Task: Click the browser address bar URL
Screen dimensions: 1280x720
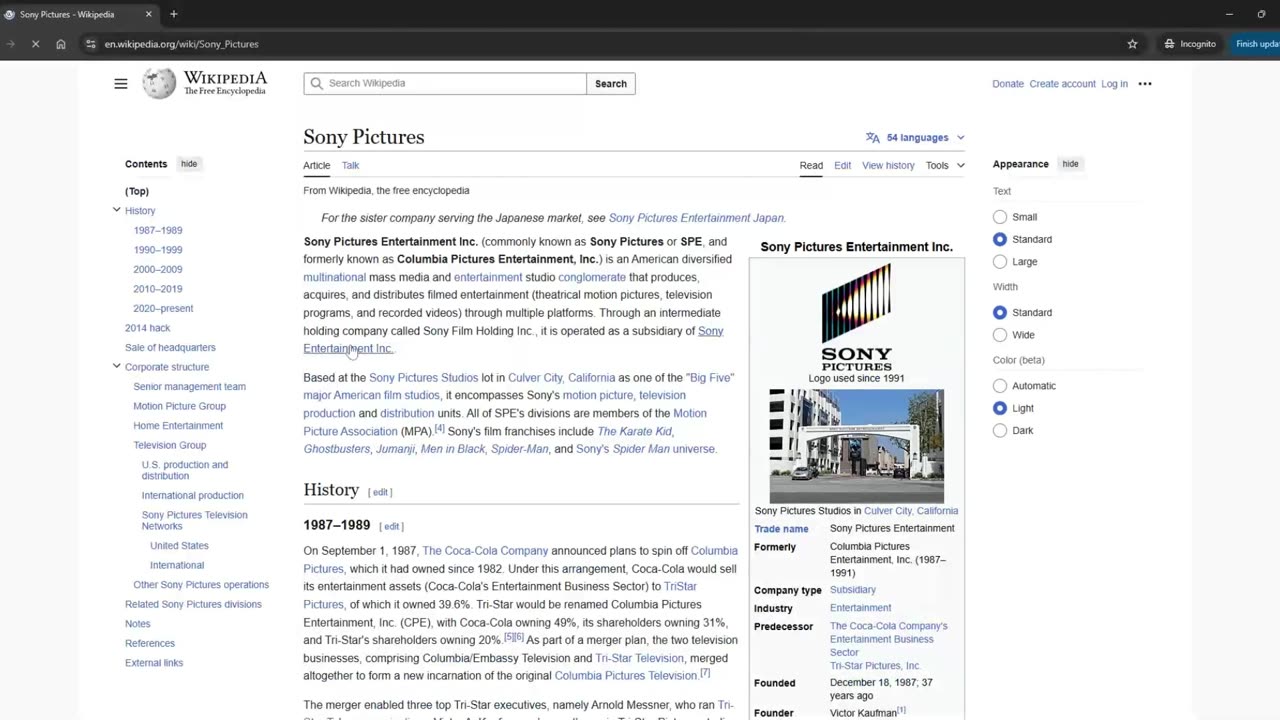Action: 181,44
